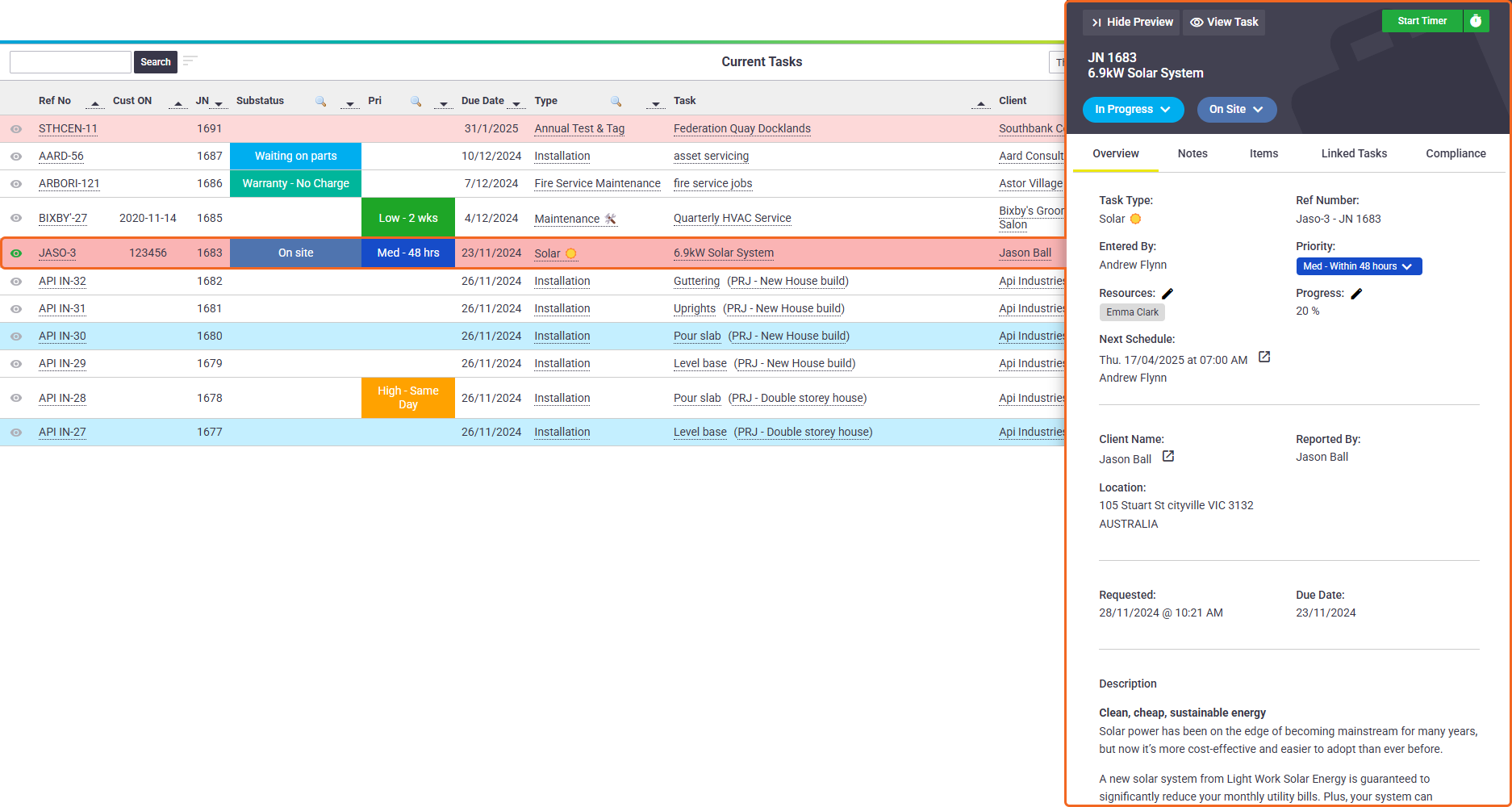Edit Progress with the pencil icon
This screenshot has height=807, width=1512.
point(1356,294)
